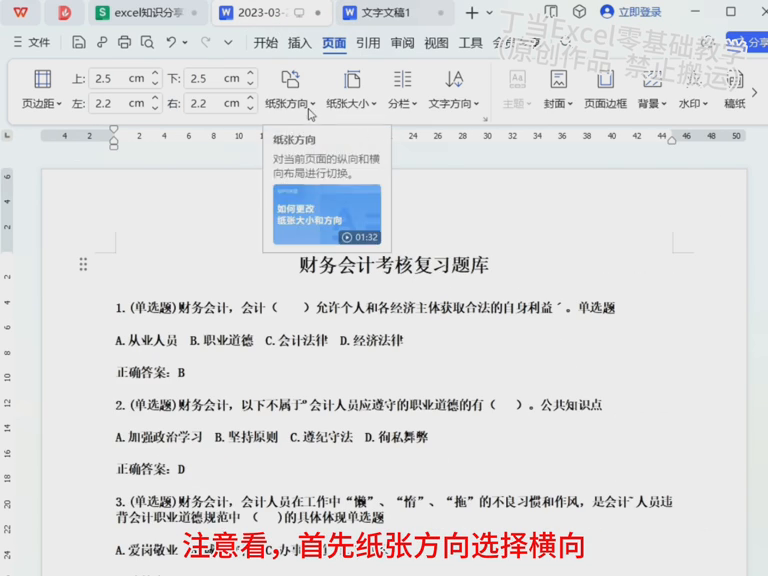Select the Page (页面) ribbon tab
The image size is (768, 576).
click(x=334, y=43)
